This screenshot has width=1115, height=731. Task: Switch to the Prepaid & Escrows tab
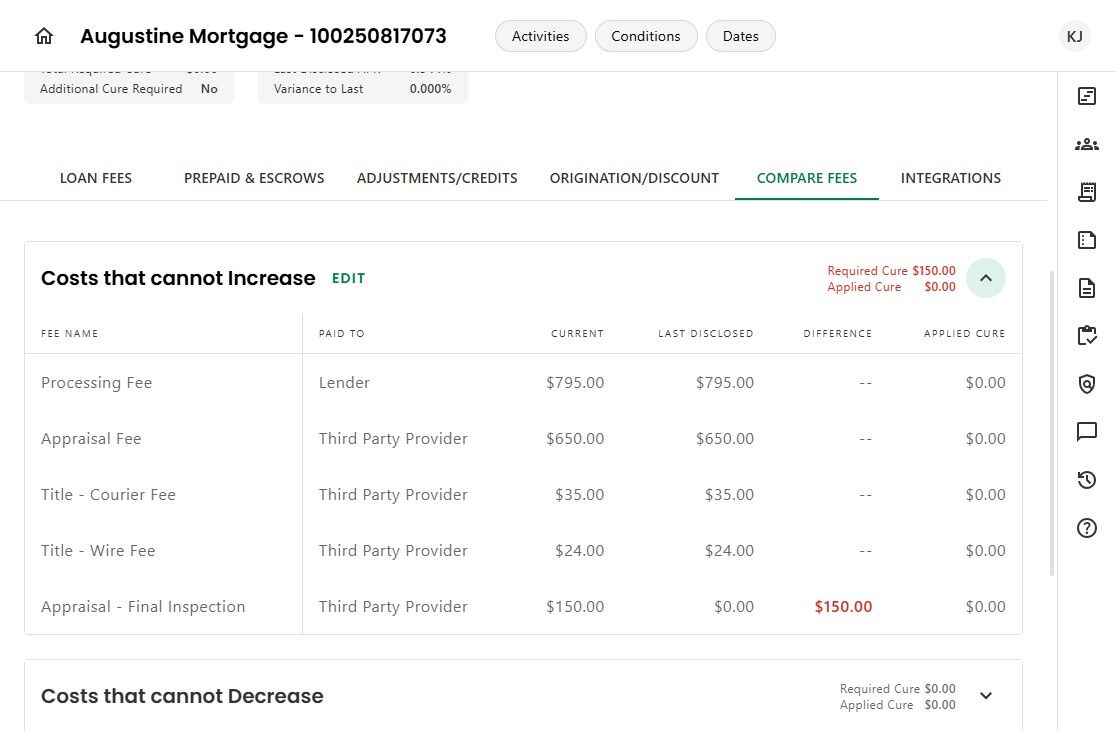(x=254, y=178)
